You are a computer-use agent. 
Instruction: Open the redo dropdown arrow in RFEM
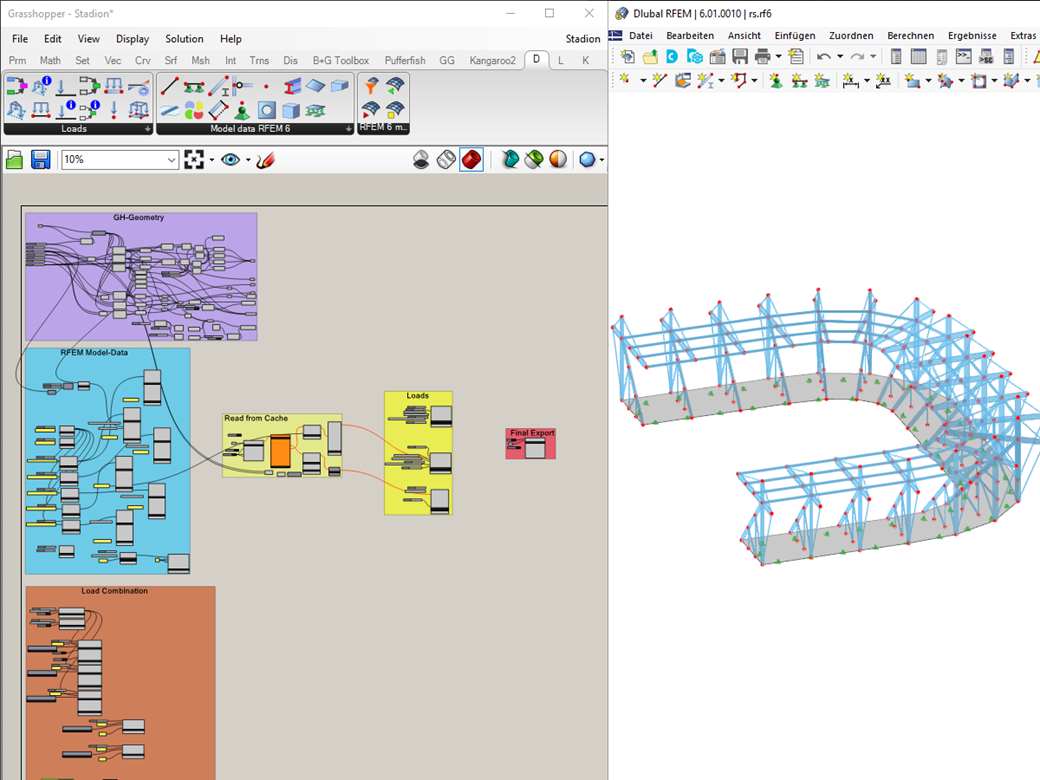pos(872,57)
